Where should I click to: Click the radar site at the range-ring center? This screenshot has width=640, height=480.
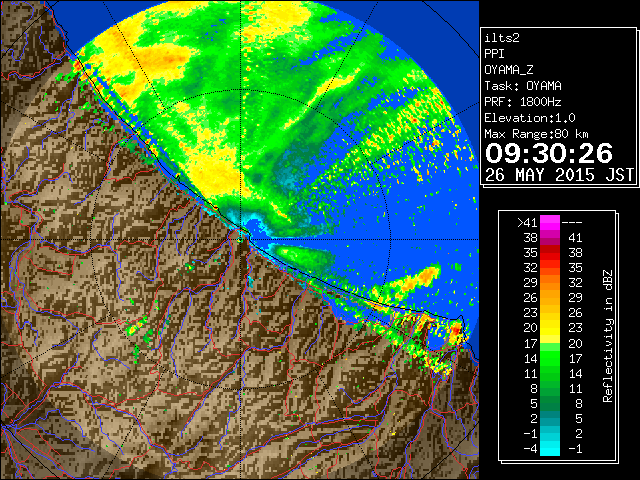click(241, 239)
